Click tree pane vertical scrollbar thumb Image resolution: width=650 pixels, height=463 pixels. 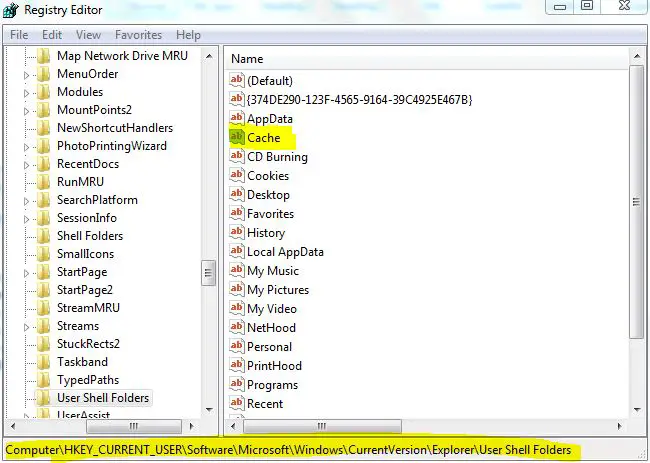pyautogui.click(x=209, y=273)
